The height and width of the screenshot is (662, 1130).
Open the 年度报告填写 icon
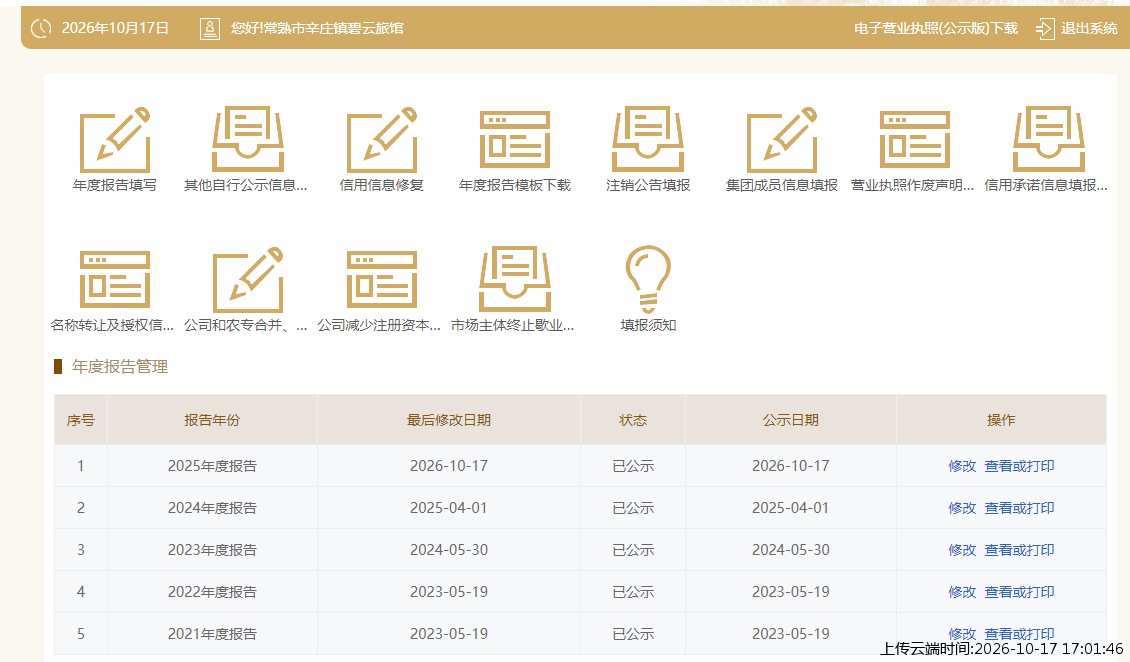pos(115,140)
